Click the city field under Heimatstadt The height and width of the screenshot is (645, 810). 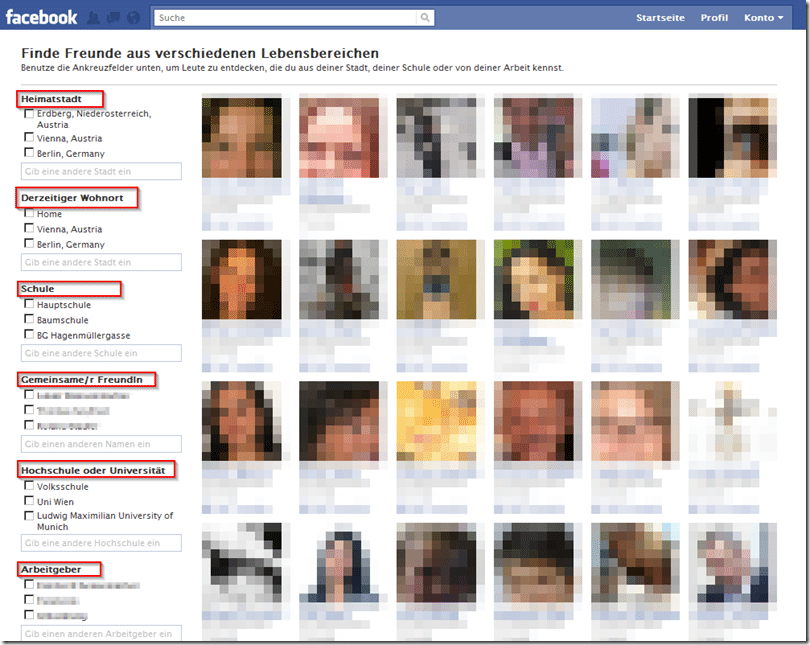click(101, 171)
